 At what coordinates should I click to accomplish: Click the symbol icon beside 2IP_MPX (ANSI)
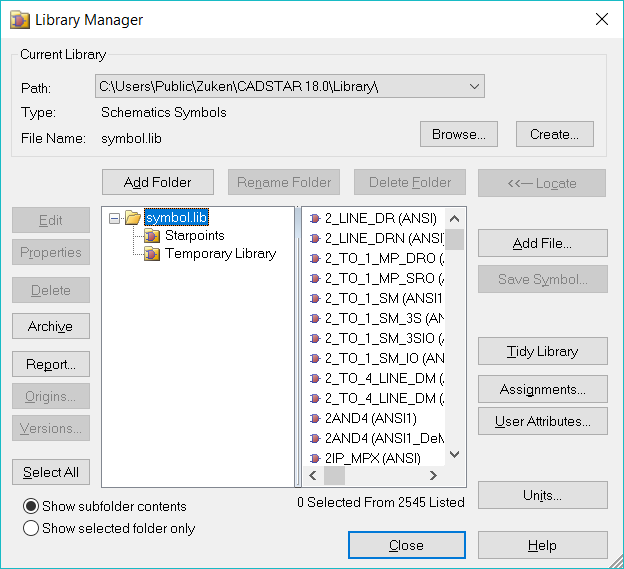pos(315,458)
